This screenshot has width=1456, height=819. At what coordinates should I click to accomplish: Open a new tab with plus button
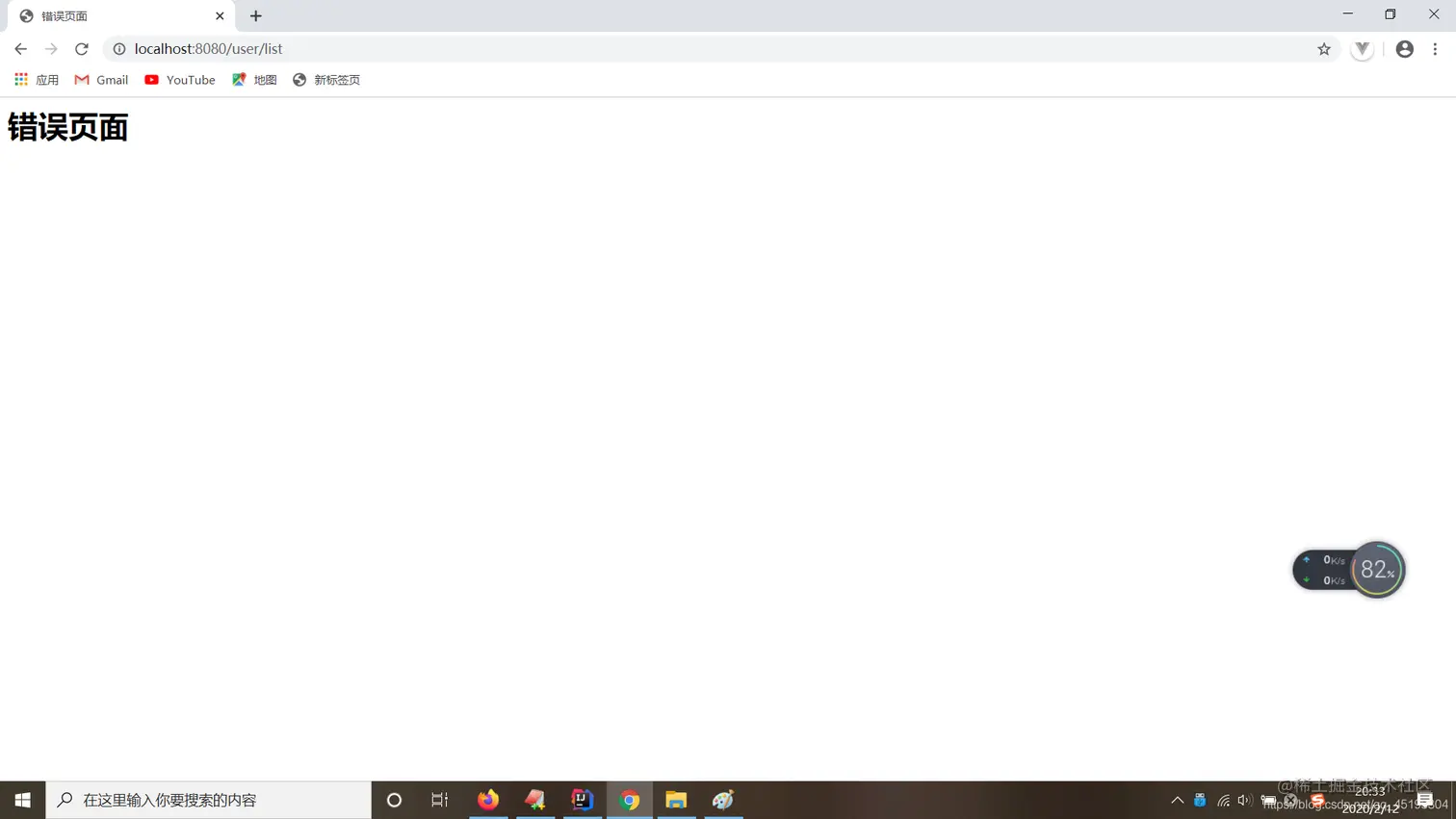256,16
